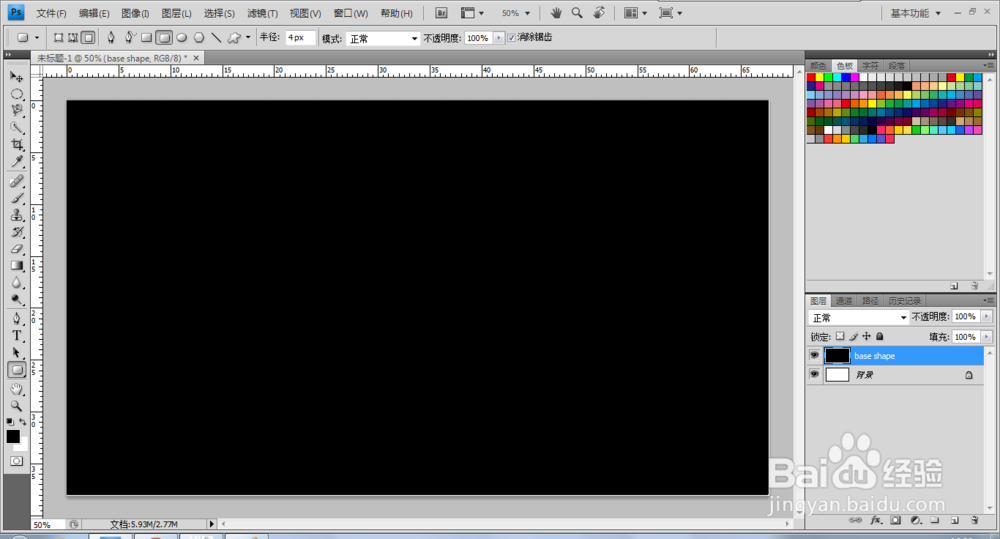1000x539 pixels.
Task: Select the Zoom tool in the toolbox
Action: pos(17,406)
